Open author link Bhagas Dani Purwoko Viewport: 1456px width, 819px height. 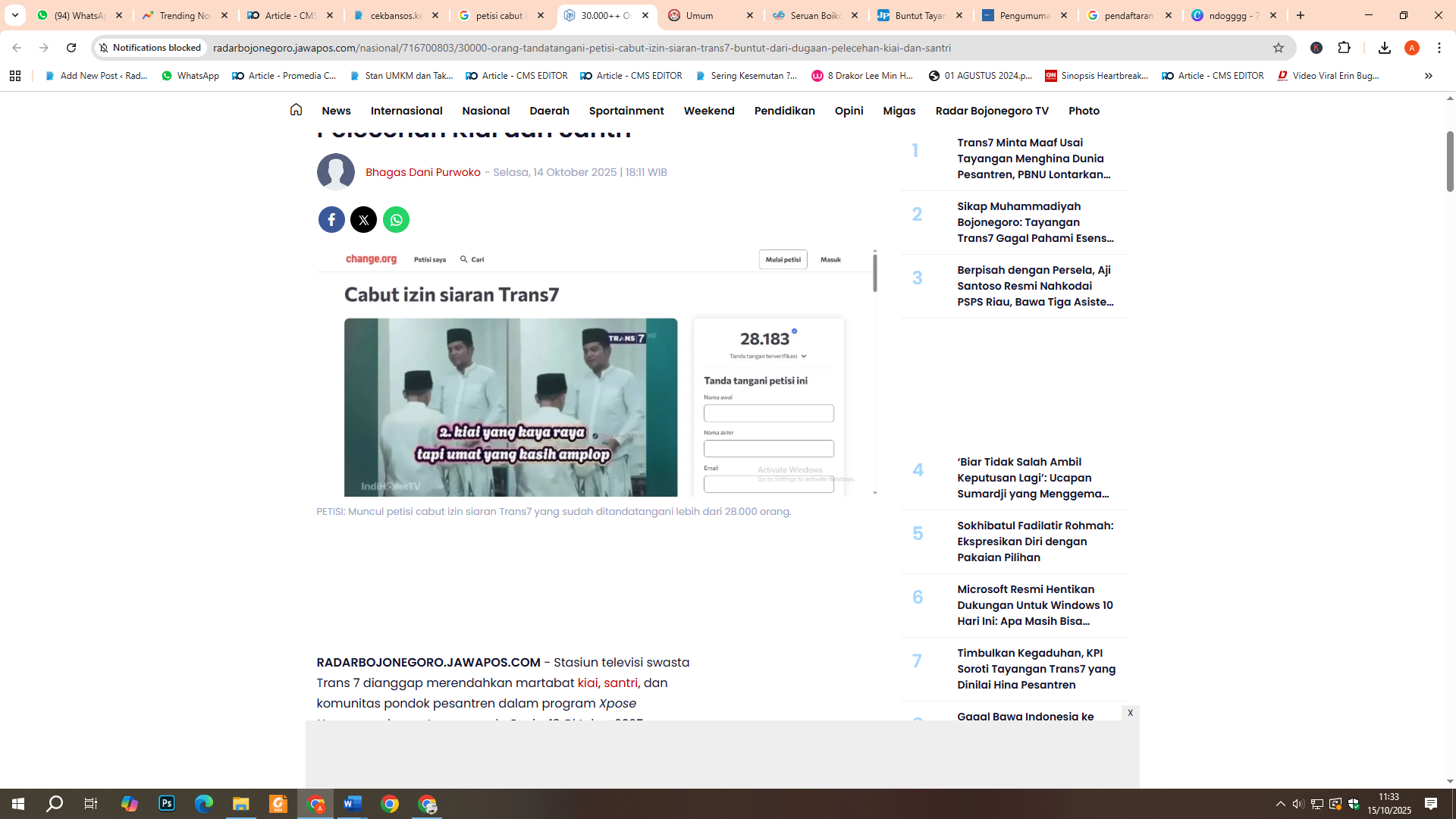423,172
